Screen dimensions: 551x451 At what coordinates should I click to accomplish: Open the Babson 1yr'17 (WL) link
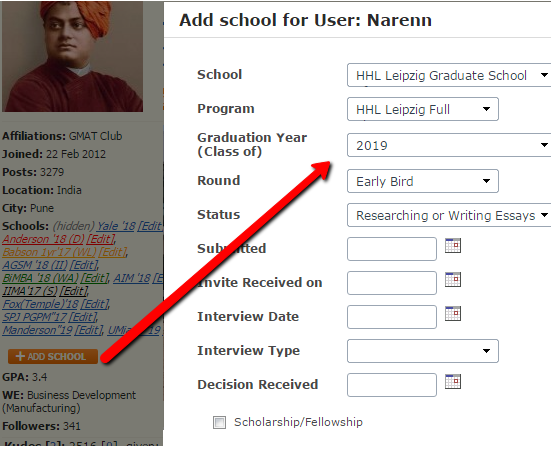[50, 252]
